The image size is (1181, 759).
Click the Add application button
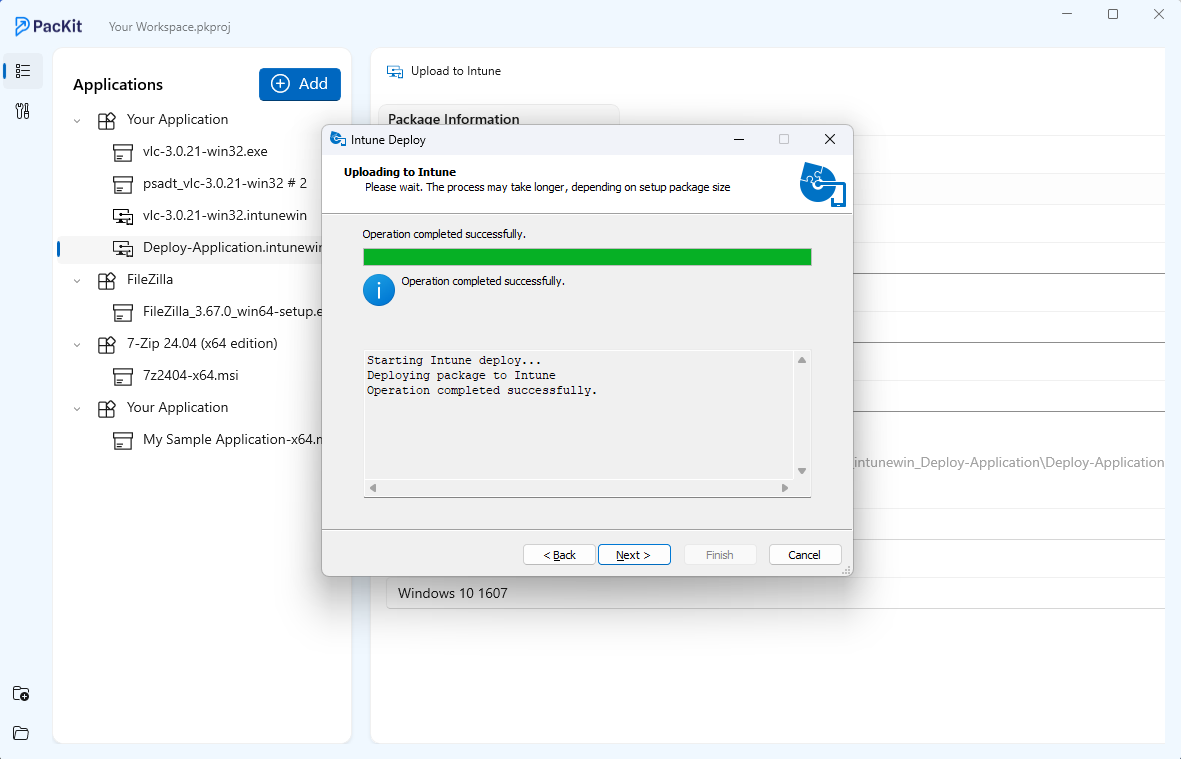coord(300,84)
